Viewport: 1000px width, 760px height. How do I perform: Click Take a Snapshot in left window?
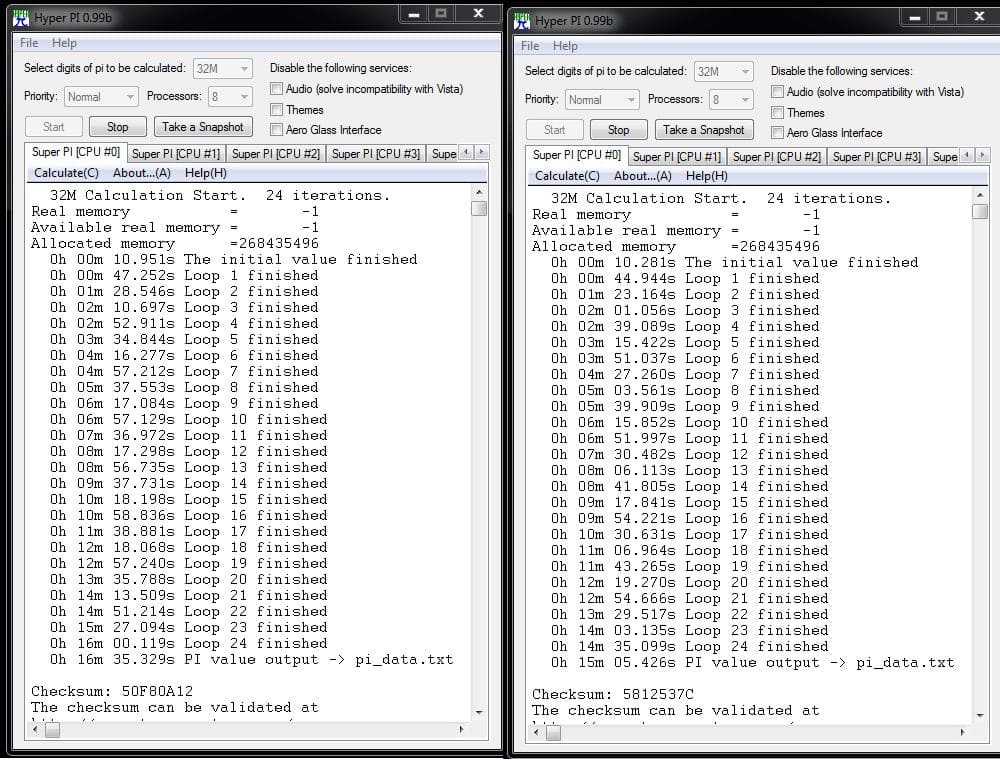pyautogui.click(x=203, y=127)
